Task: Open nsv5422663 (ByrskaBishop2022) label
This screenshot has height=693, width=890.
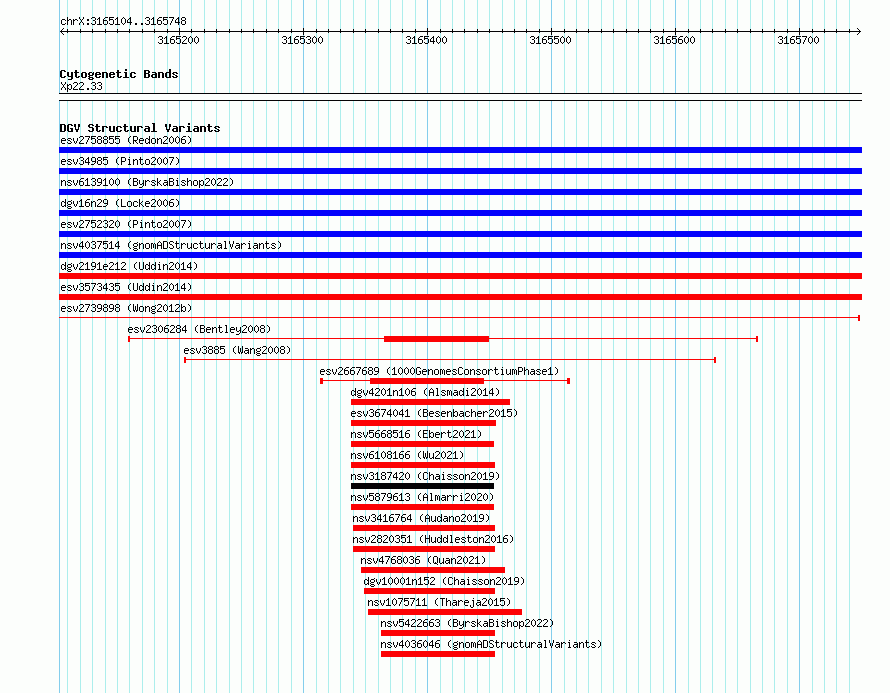Action: (x=467, y=623)
